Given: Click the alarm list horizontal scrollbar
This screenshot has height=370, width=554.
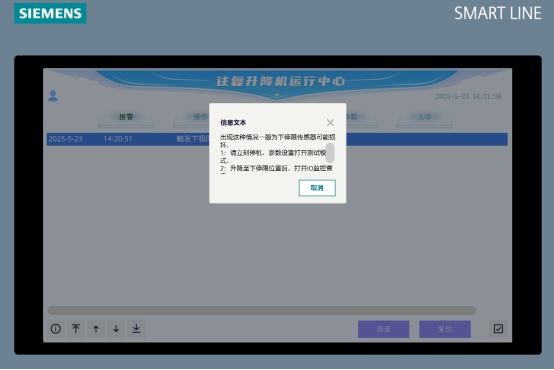Looking at the screenshot, I should pyautogui.click(x=262, y=311).
